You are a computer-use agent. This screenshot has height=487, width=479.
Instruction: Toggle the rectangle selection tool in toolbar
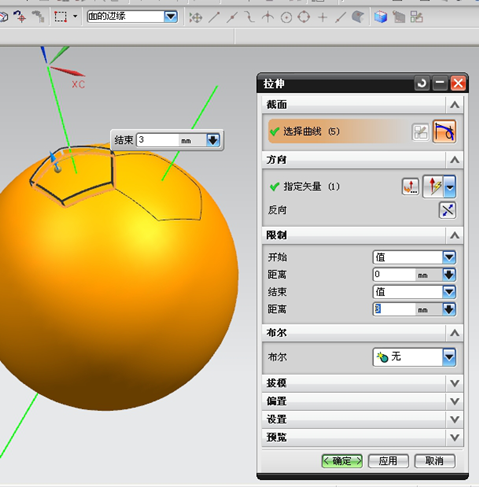pyautogui.click(x=60, y=17)
